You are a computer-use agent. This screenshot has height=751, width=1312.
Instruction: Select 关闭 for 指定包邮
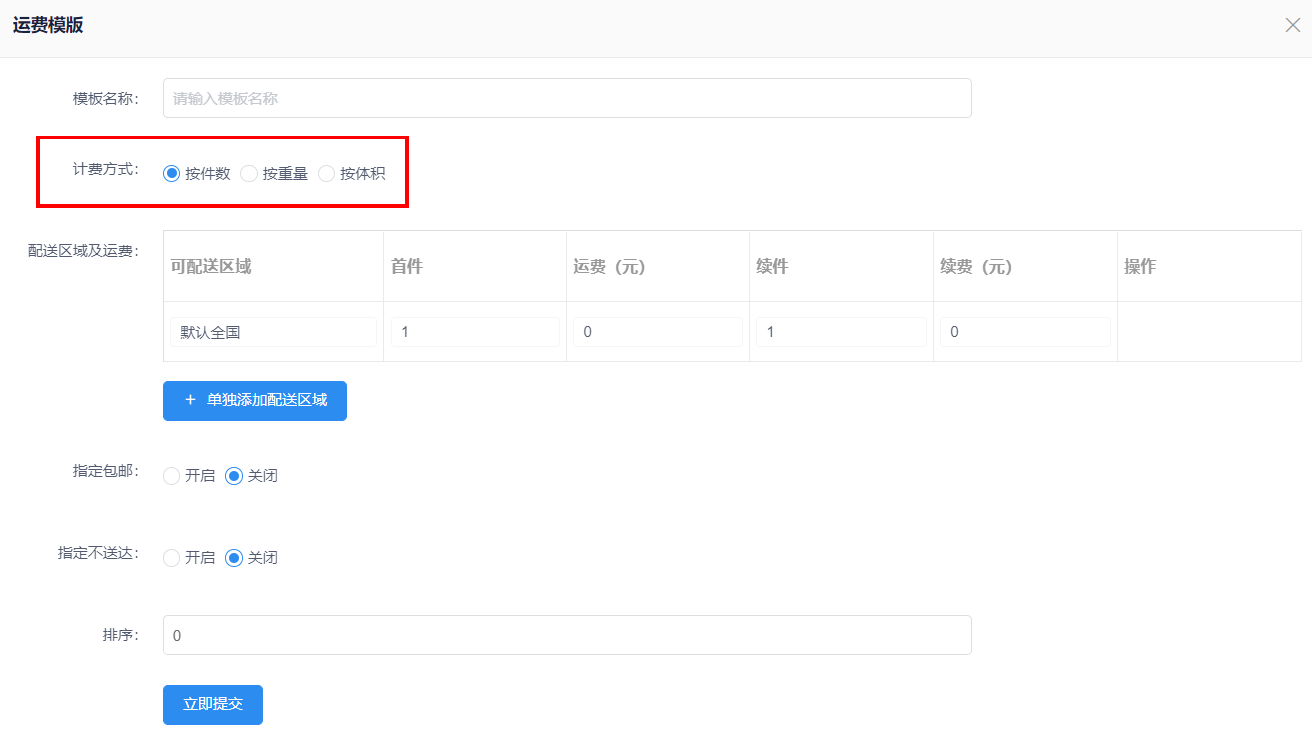pos(234,476)
